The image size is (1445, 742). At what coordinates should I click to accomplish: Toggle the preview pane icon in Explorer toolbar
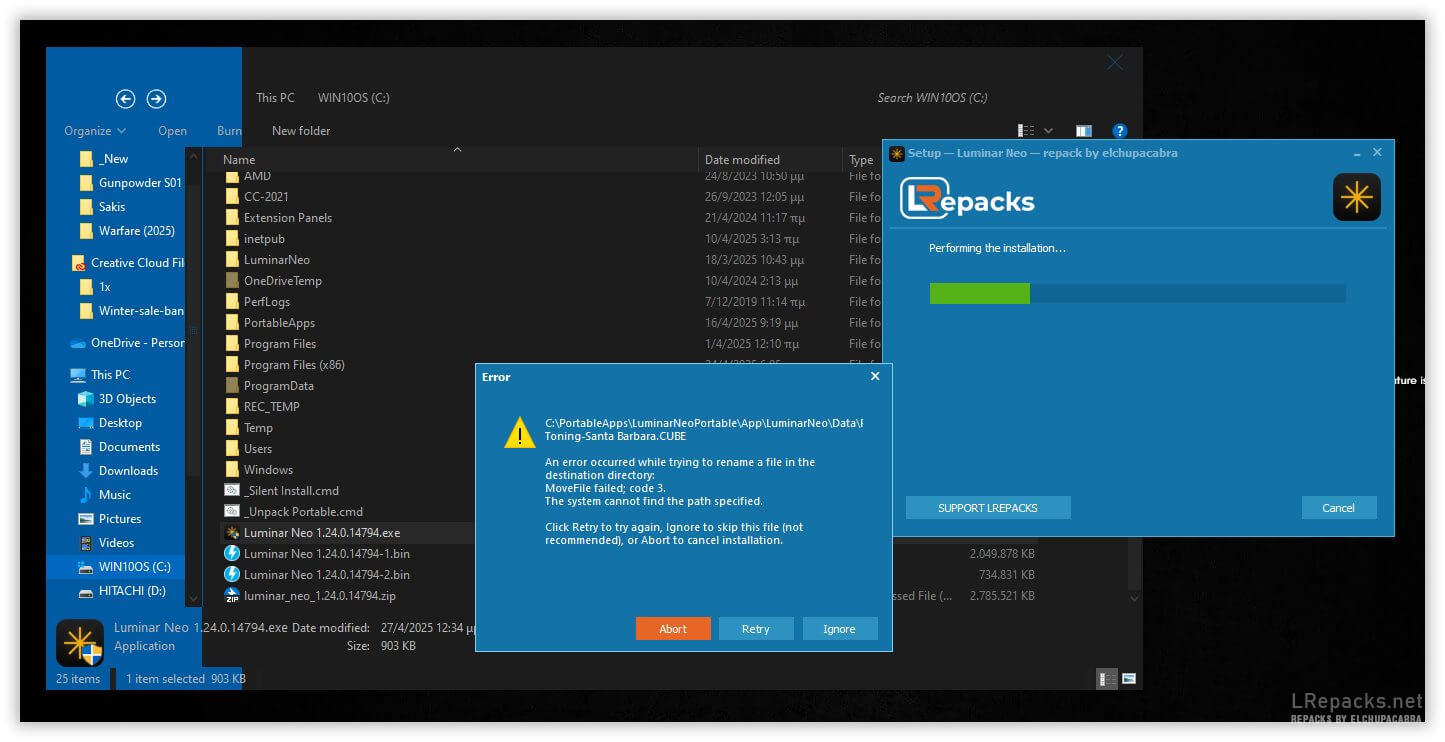pyautogui.click(x=1083, y=130)
